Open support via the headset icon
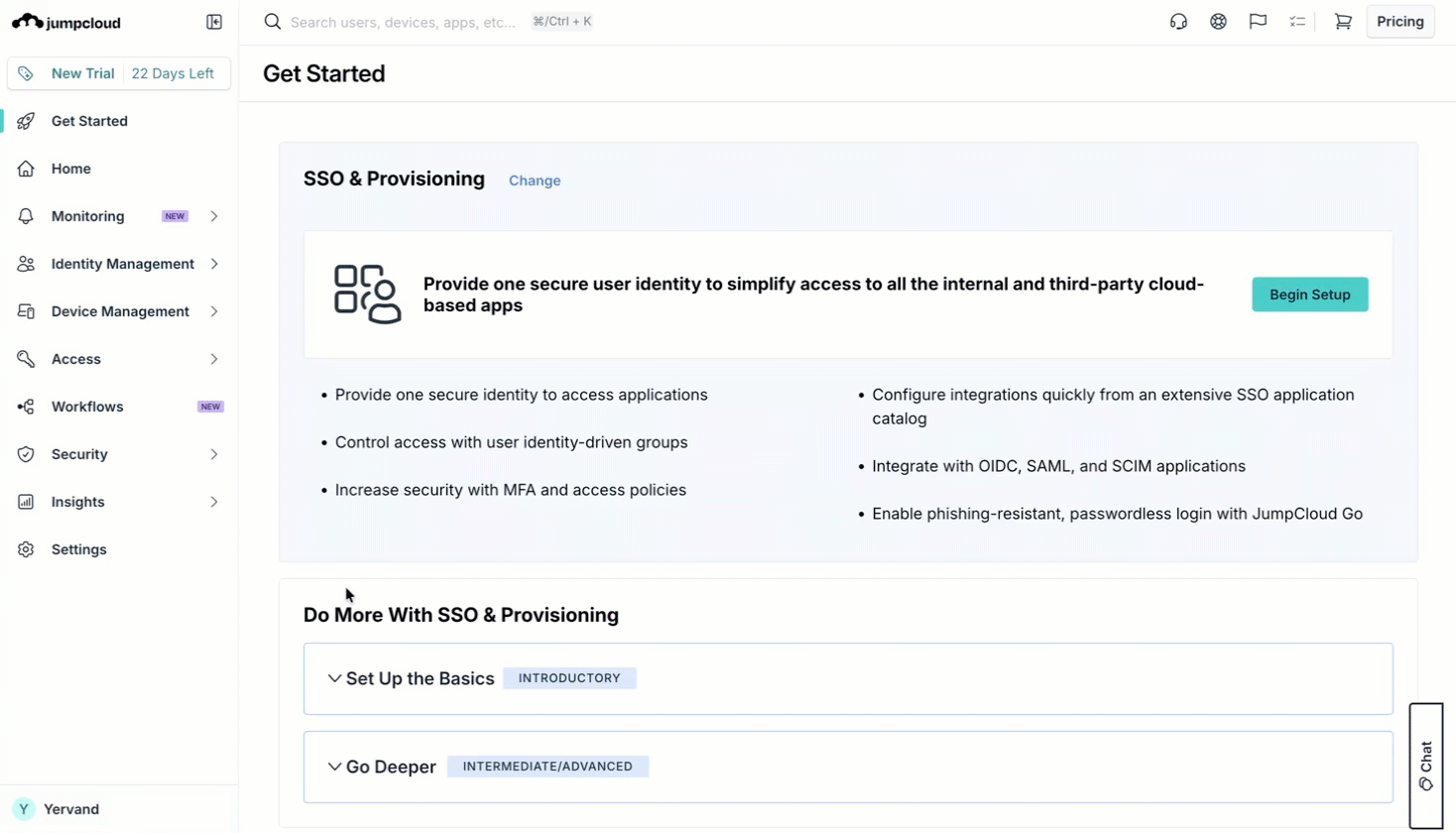This screenshot has width=1456, height=833. 1178,22
